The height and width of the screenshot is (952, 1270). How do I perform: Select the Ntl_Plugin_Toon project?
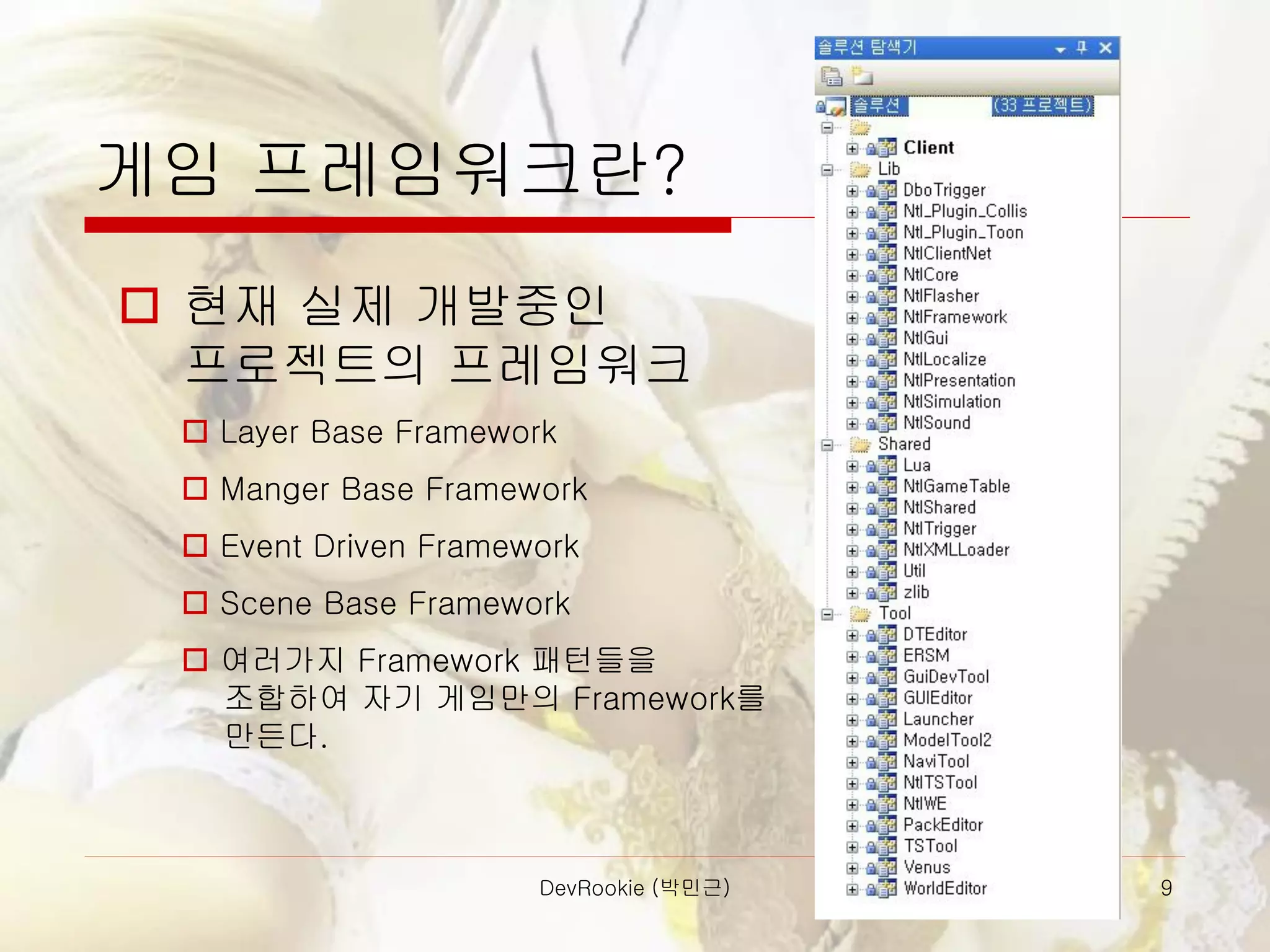click(963, 232)
